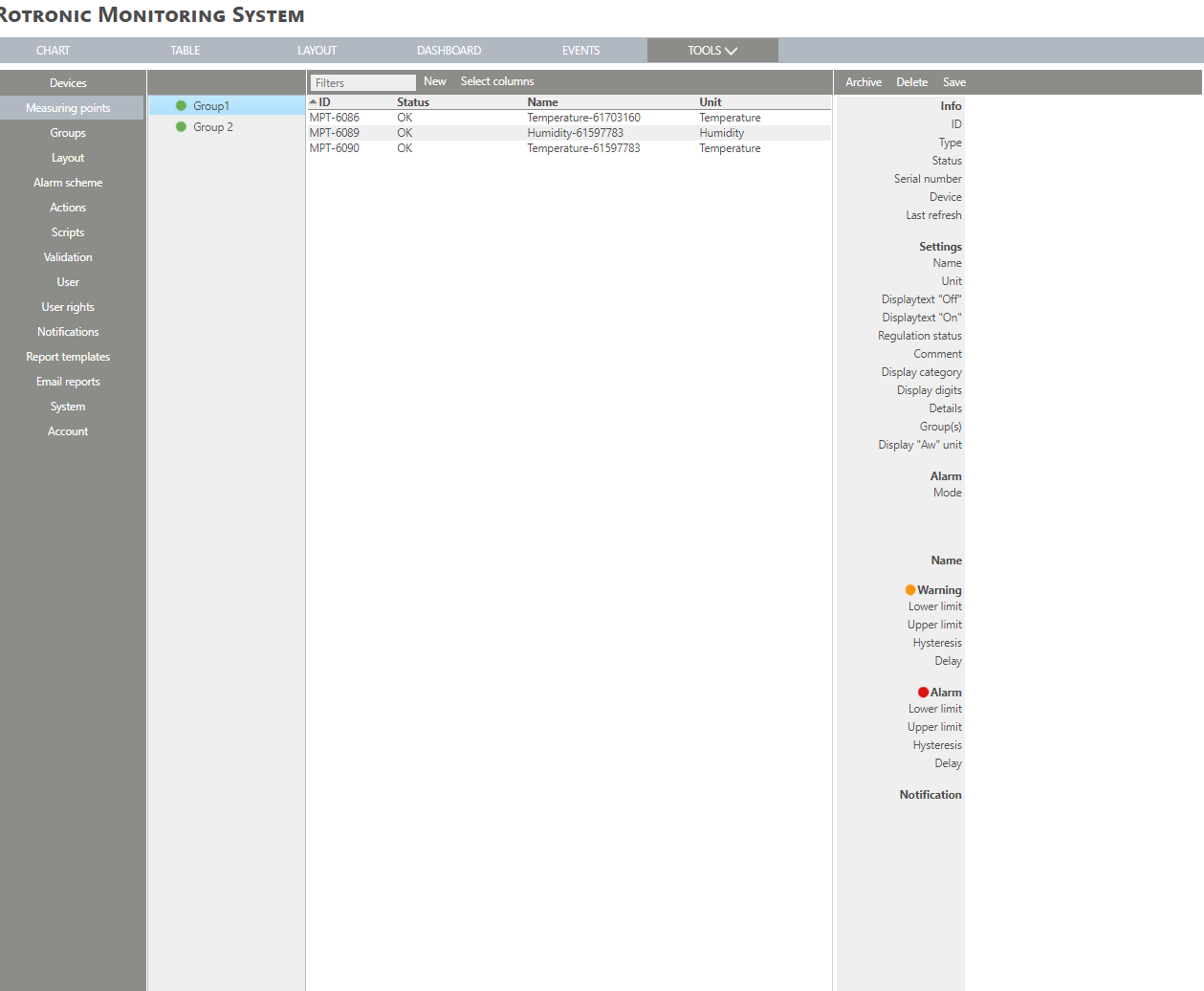Click the OK status of MPT-6086
The width and height of the screenshot is (1204, 991).
point(405,118)
